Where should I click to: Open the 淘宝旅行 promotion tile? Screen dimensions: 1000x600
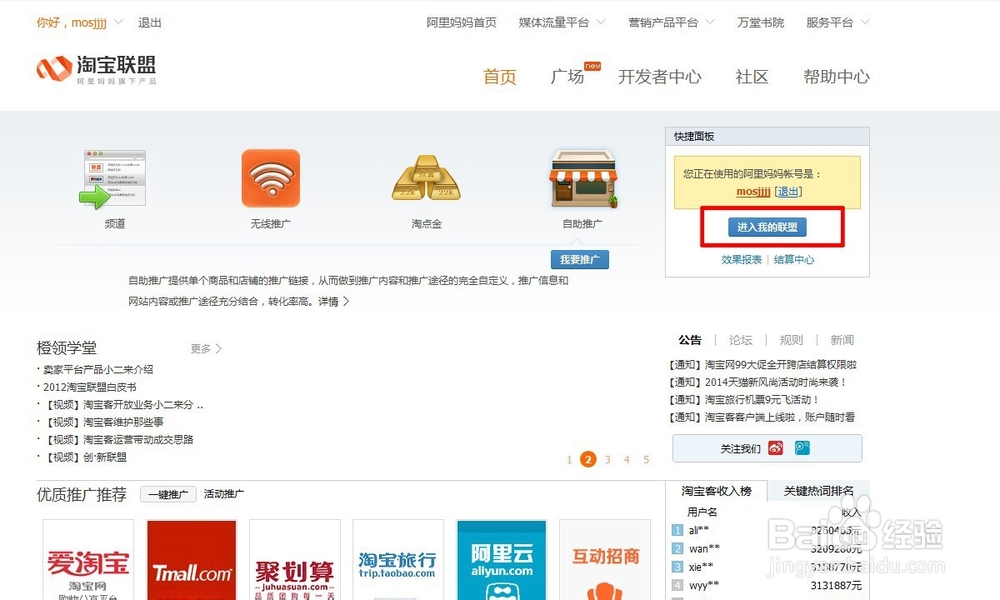tap(398, 560)
